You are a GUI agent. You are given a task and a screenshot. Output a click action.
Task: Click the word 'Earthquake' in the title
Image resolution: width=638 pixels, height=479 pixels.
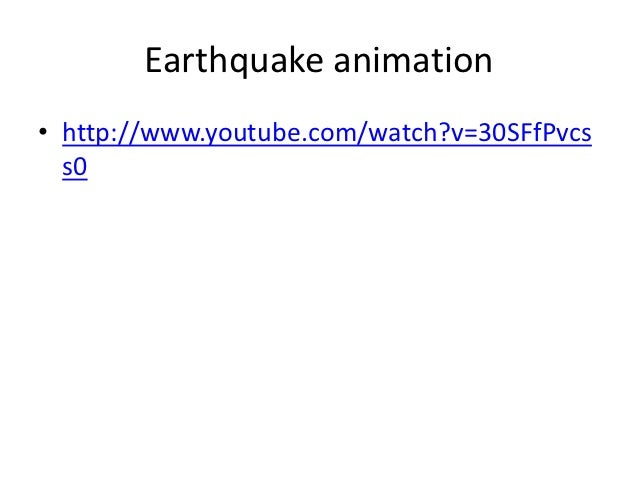point(234,61)
